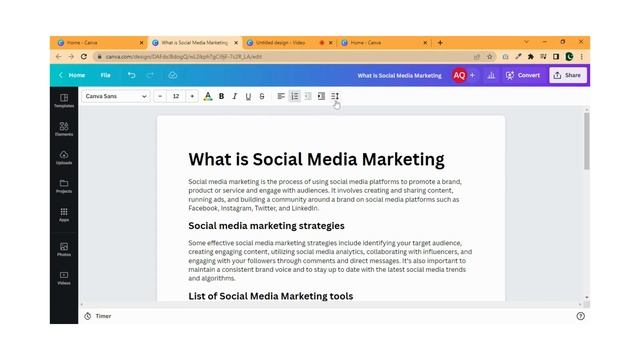Toggle underline formatting
This screenshot has width=640, height=360.
tap(248, 96)
